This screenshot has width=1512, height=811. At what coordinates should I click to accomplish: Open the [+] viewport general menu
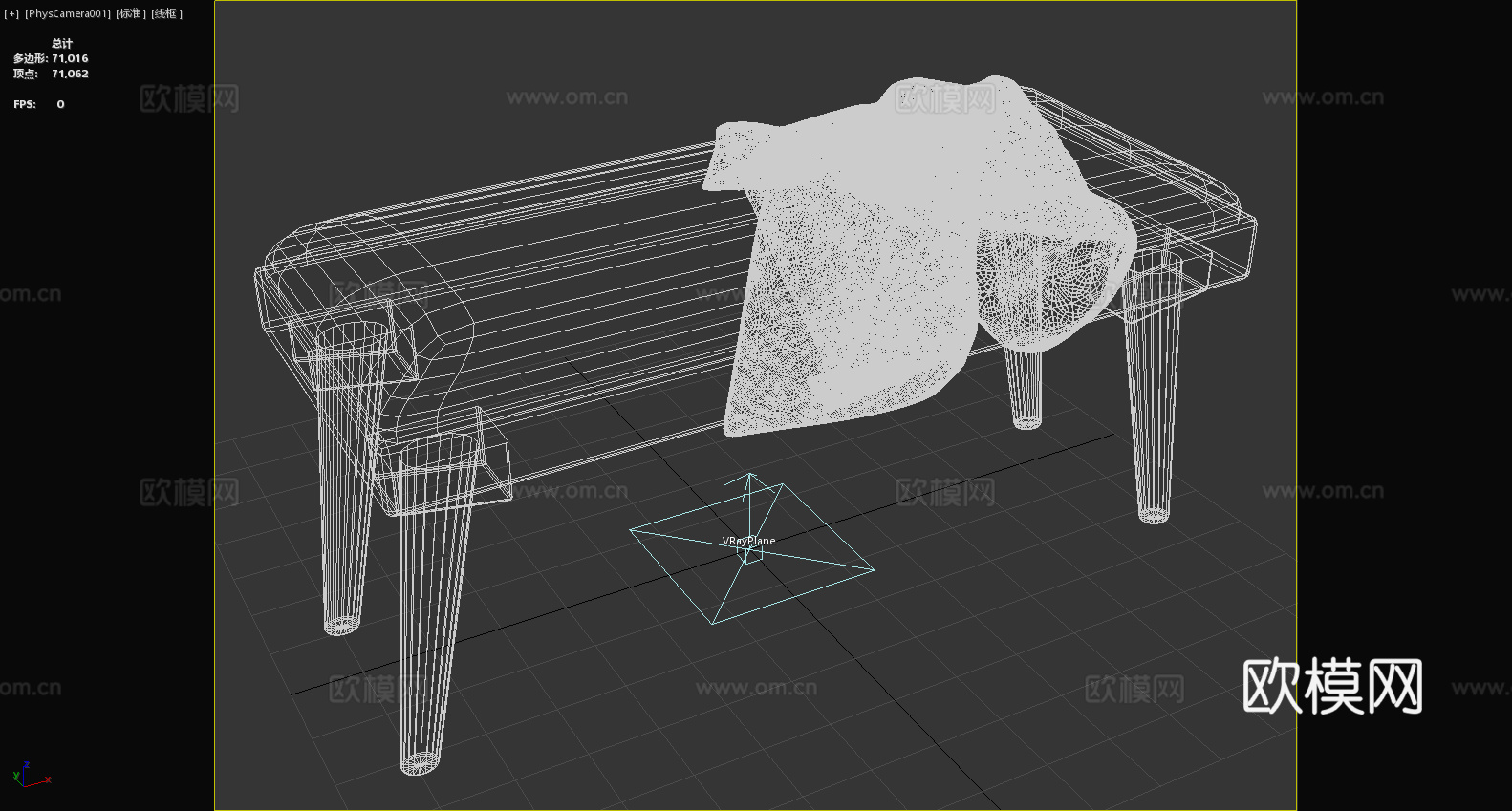11,13
